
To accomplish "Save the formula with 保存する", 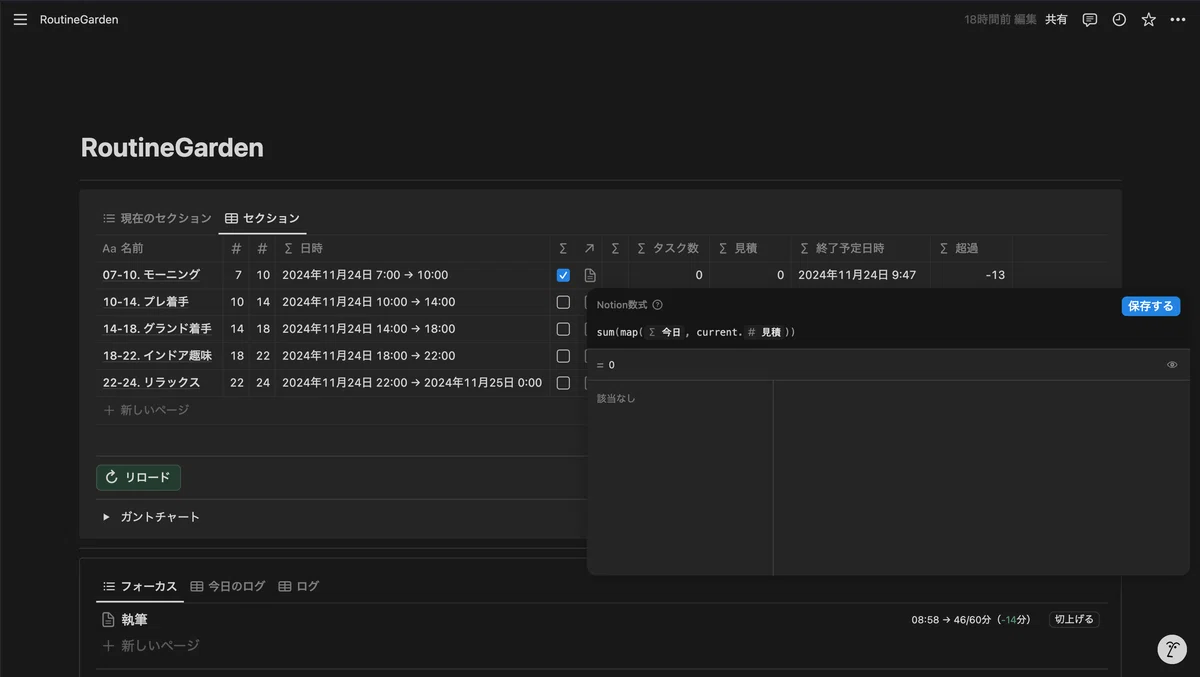I will (x=1151, y=306).
